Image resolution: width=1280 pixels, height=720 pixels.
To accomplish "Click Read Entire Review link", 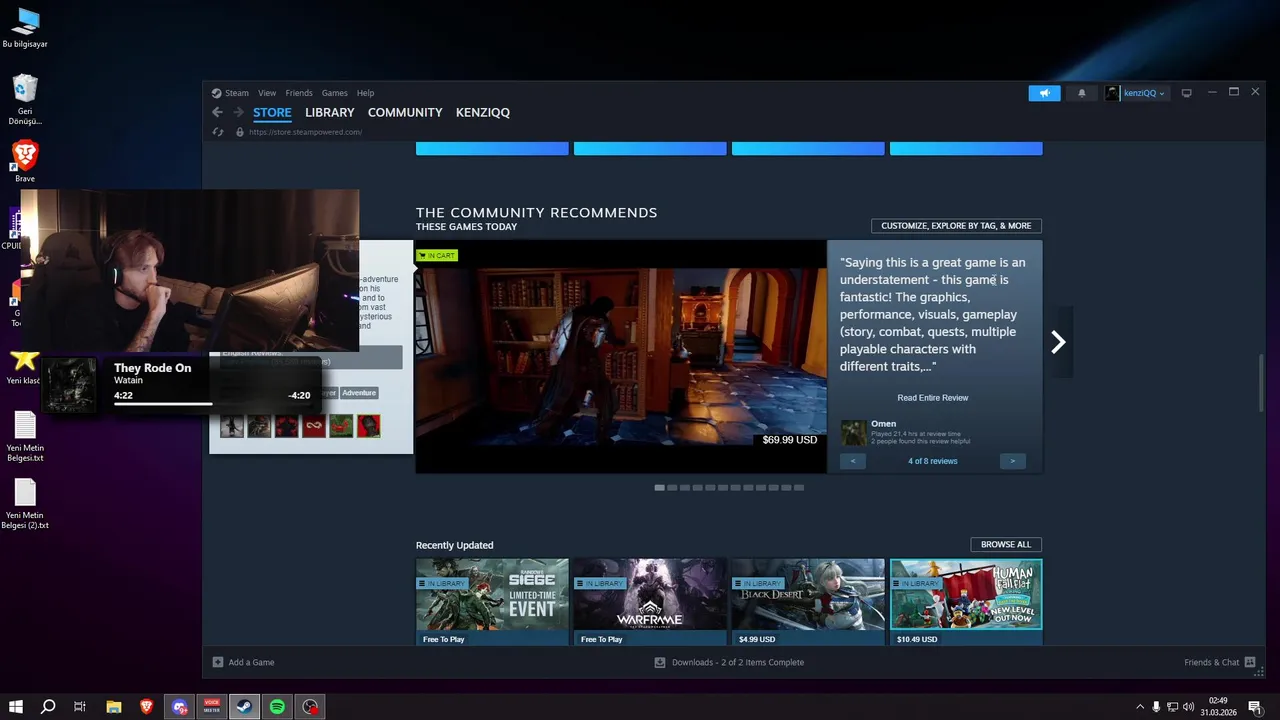I will click(x=932, y=398).
